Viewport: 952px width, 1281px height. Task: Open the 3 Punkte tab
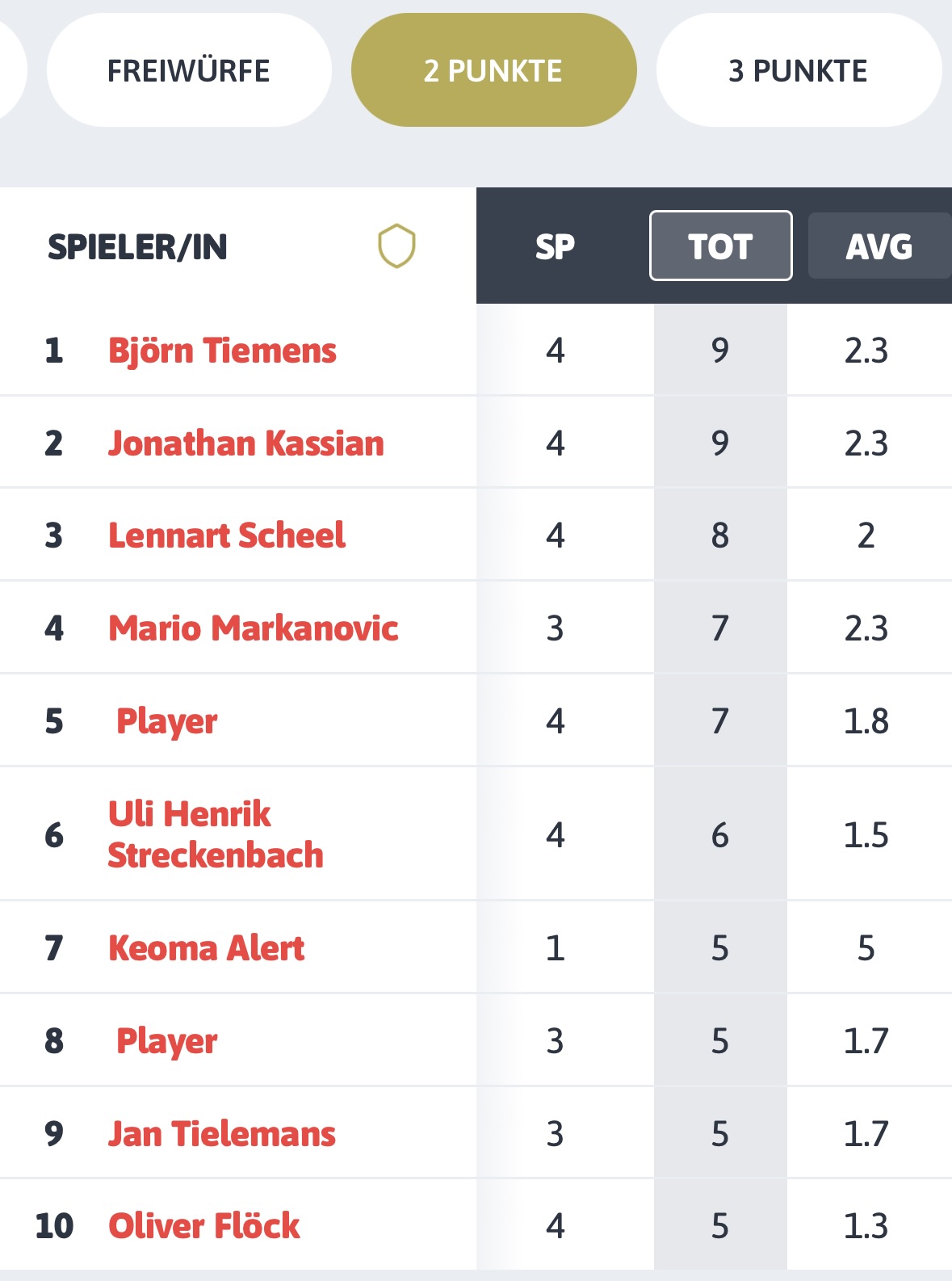click(x=798, y=71)
